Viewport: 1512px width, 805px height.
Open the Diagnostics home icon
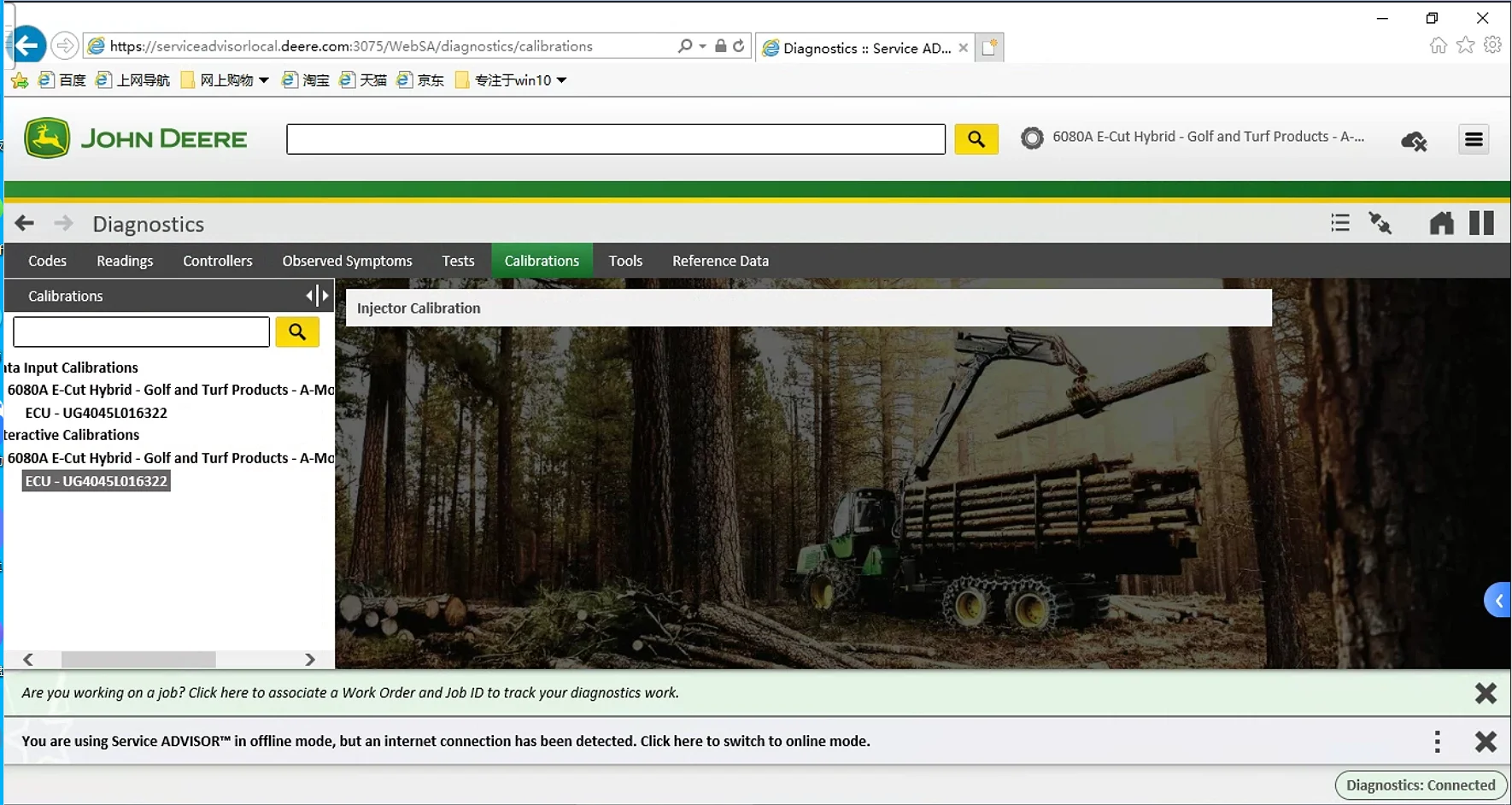(x=1441, y=224)
